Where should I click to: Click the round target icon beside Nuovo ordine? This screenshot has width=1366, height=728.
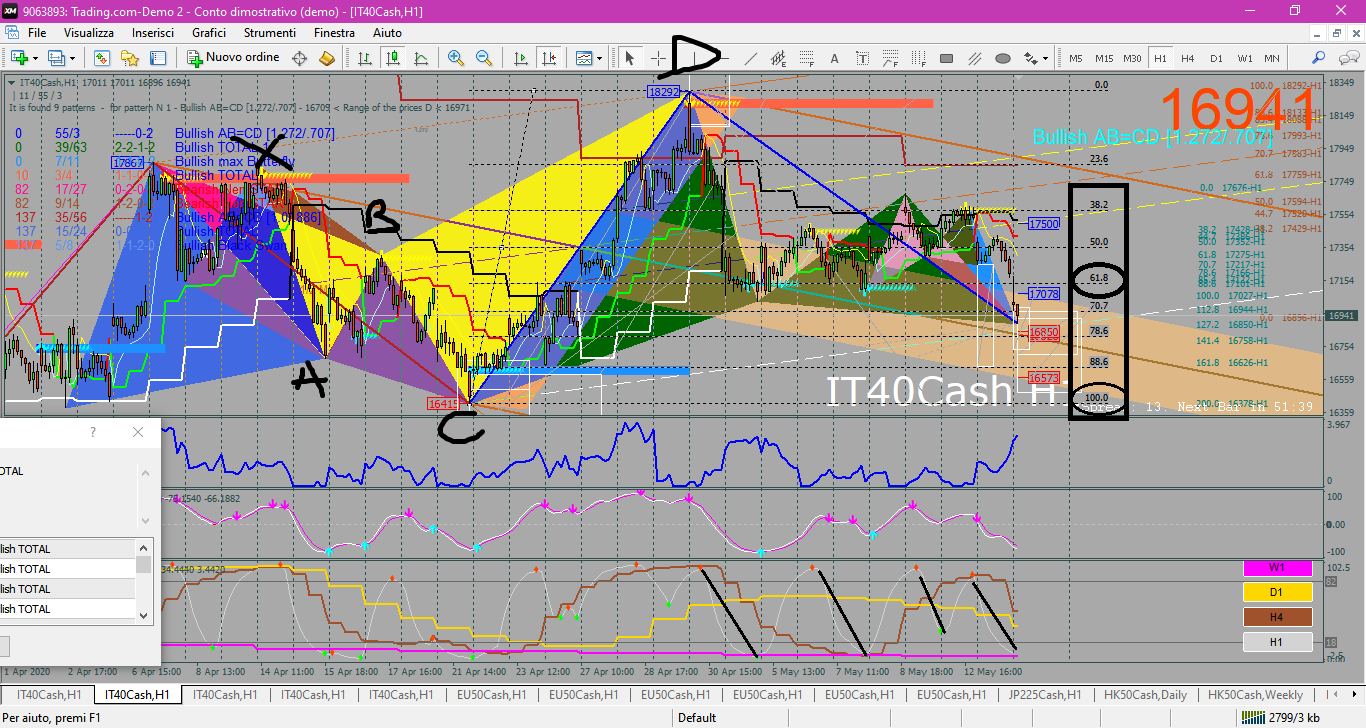(299, 58)
